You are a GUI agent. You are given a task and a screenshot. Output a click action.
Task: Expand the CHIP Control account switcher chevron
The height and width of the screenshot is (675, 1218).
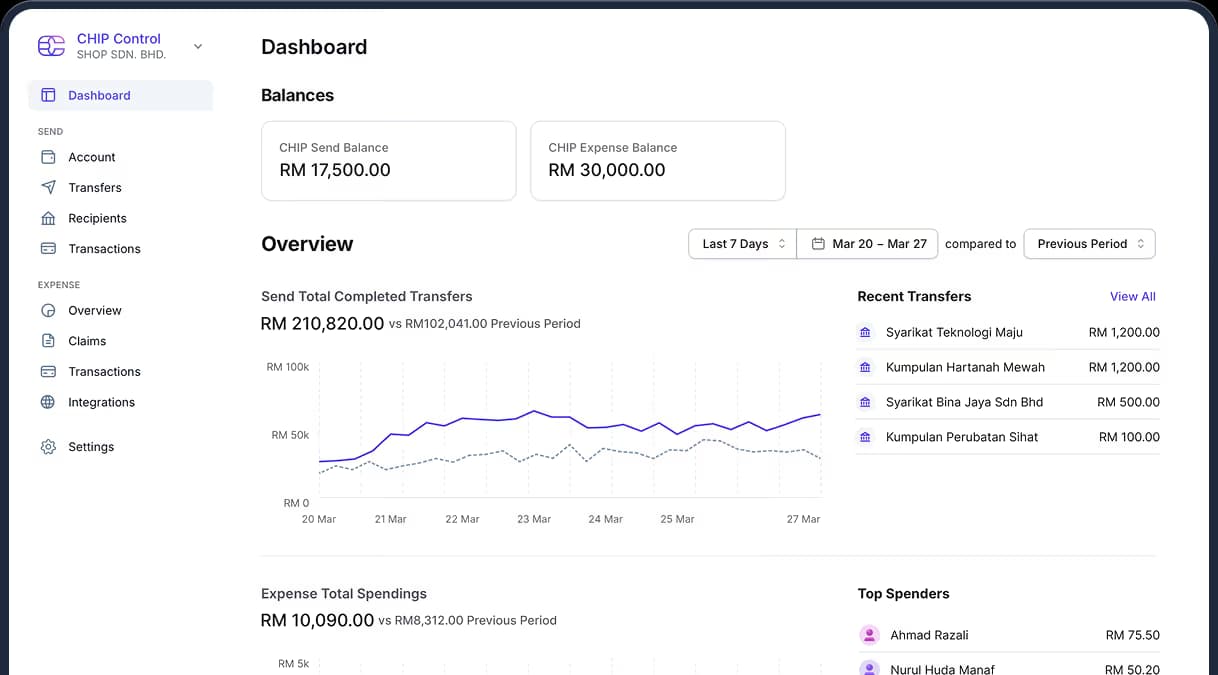pyautogui.click(x=198, y=46)
